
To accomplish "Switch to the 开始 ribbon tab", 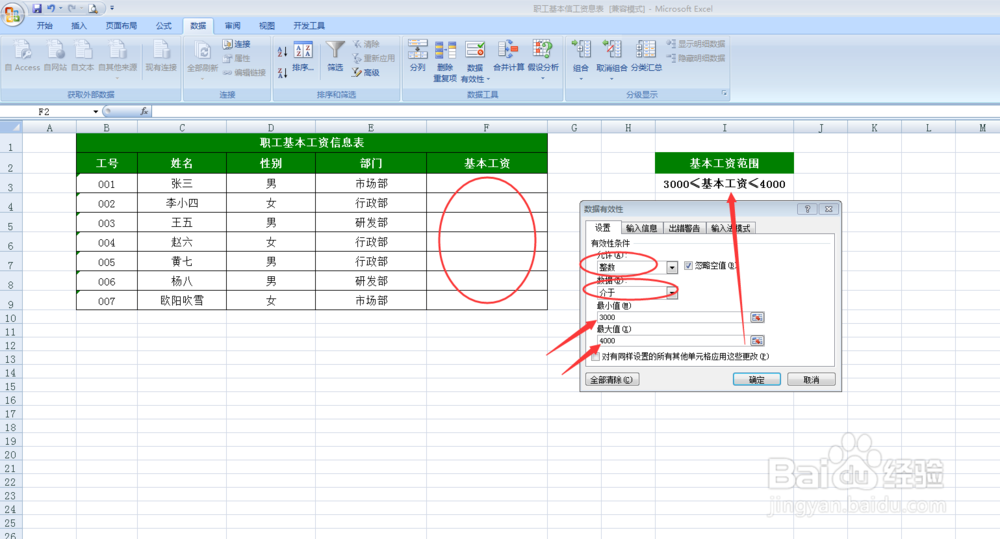I will (x=45, y=26).
